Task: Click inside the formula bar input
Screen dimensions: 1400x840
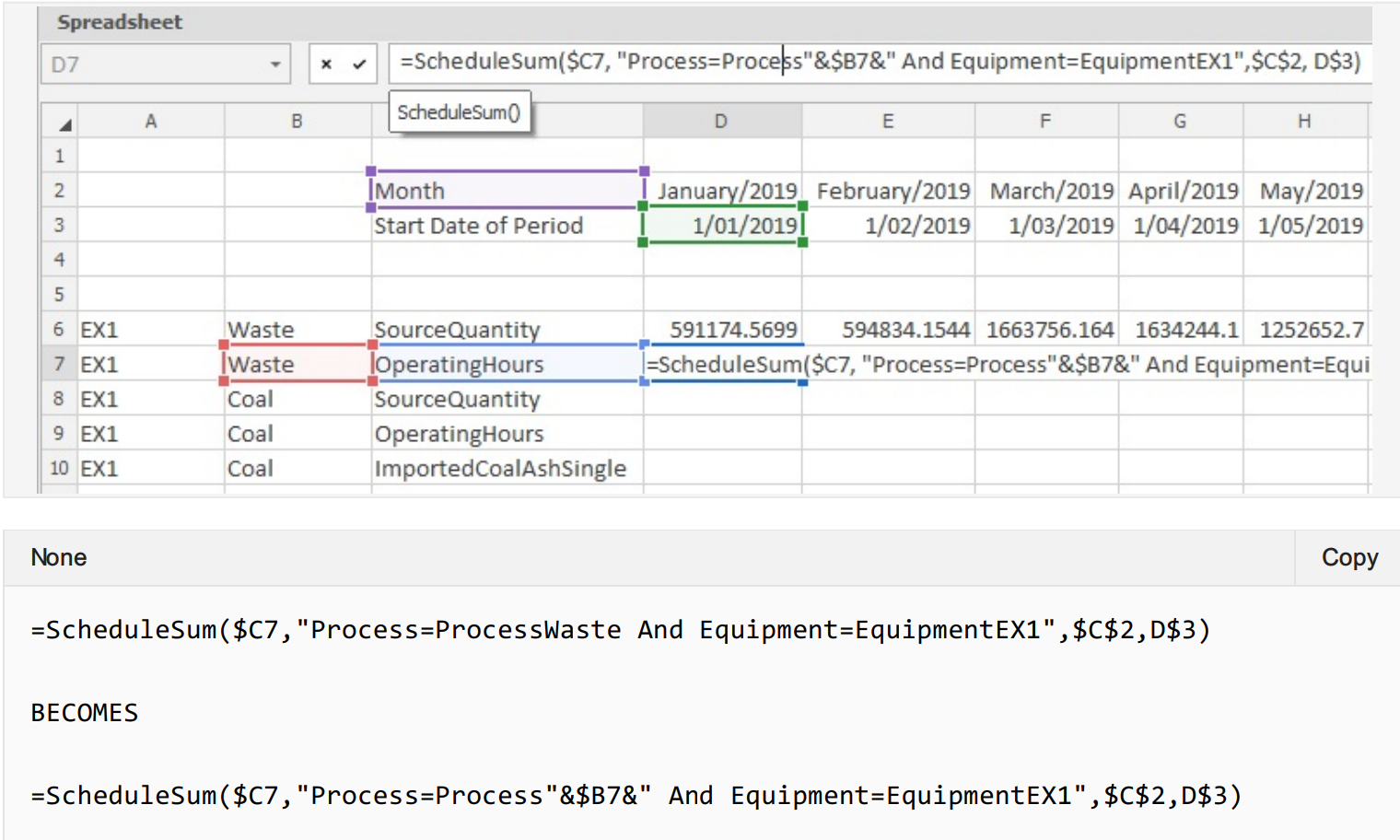Action: coord(879,62)
